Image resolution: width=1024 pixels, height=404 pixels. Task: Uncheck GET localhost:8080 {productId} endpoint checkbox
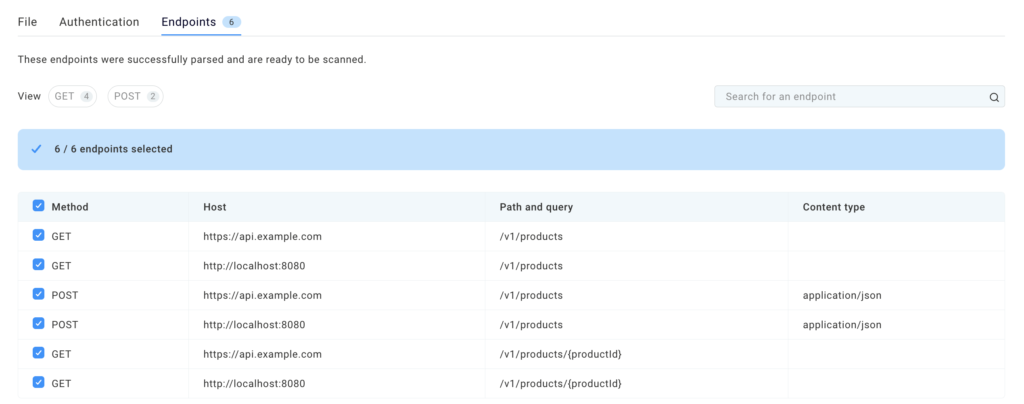coord(38,382)
